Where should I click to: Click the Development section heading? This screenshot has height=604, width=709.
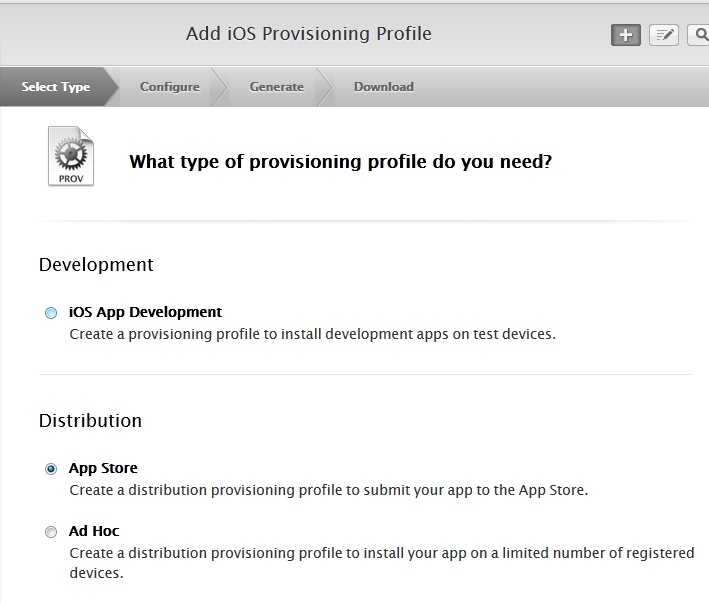pos(96,265)
